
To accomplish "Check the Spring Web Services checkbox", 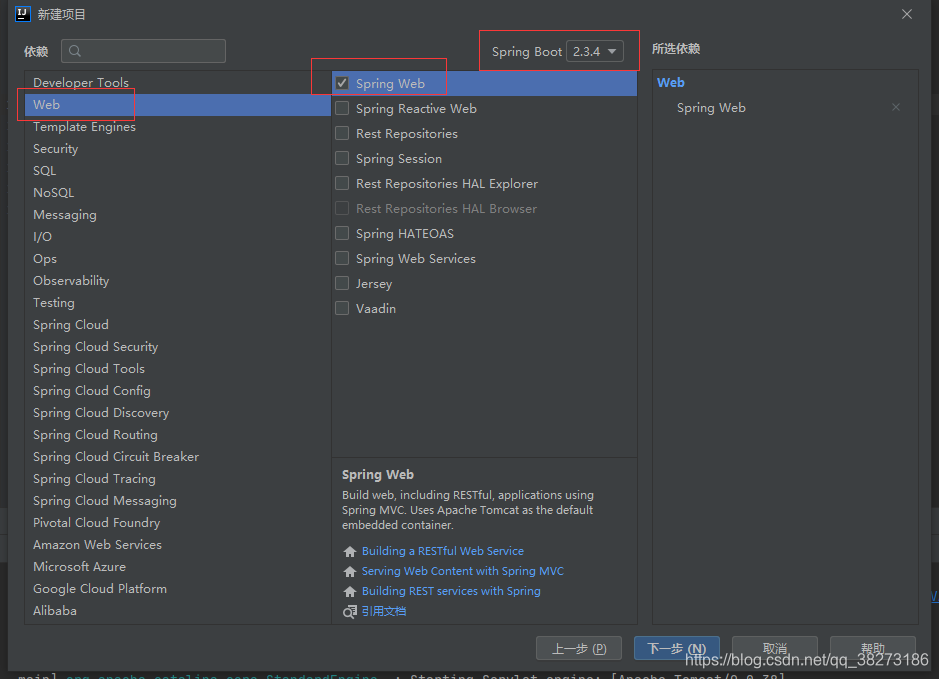I will (342, 258).
